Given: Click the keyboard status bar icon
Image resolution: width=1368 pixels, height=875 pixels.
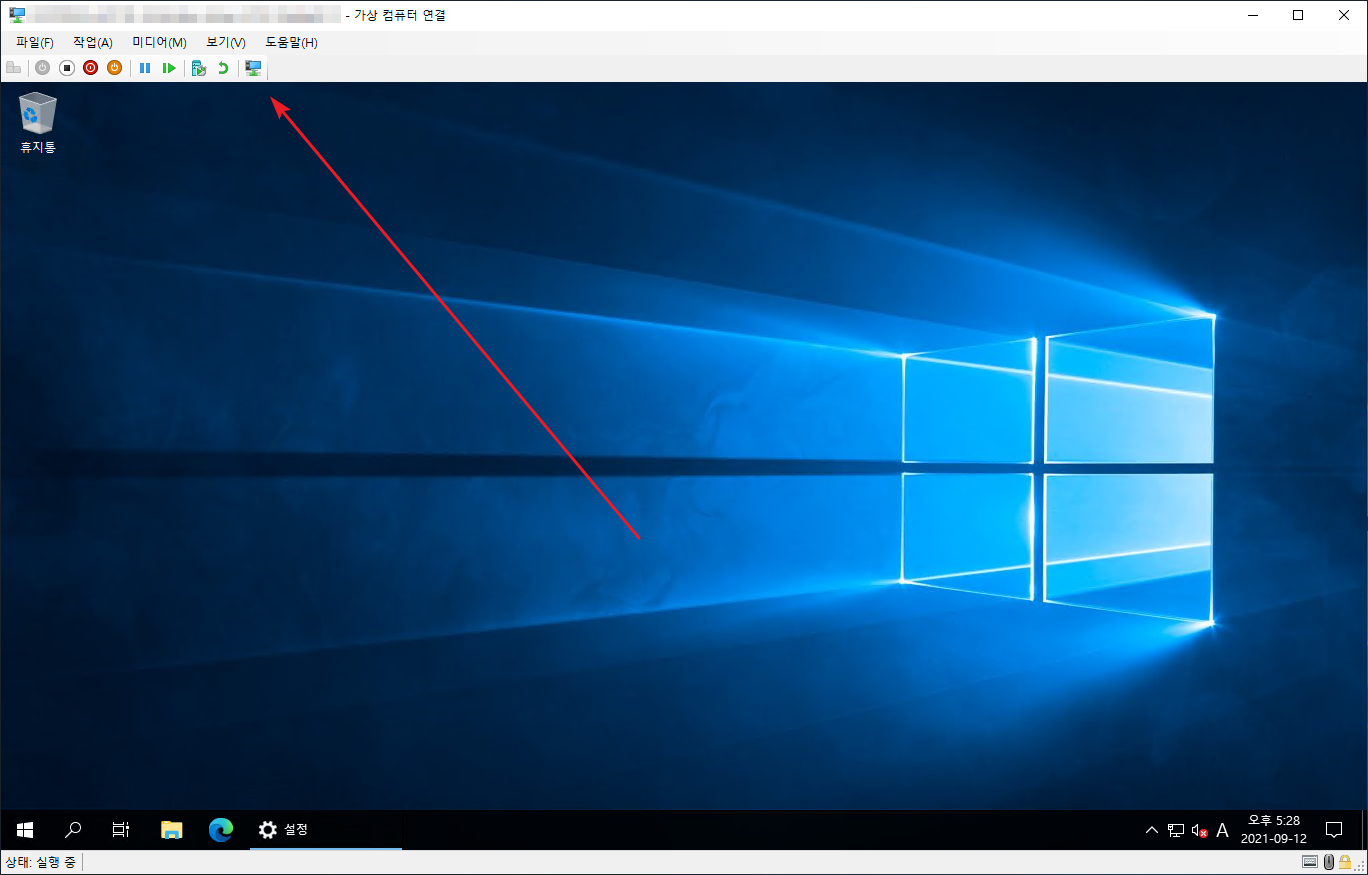Looking at the screenshot, I should (x=1310, y=862).
